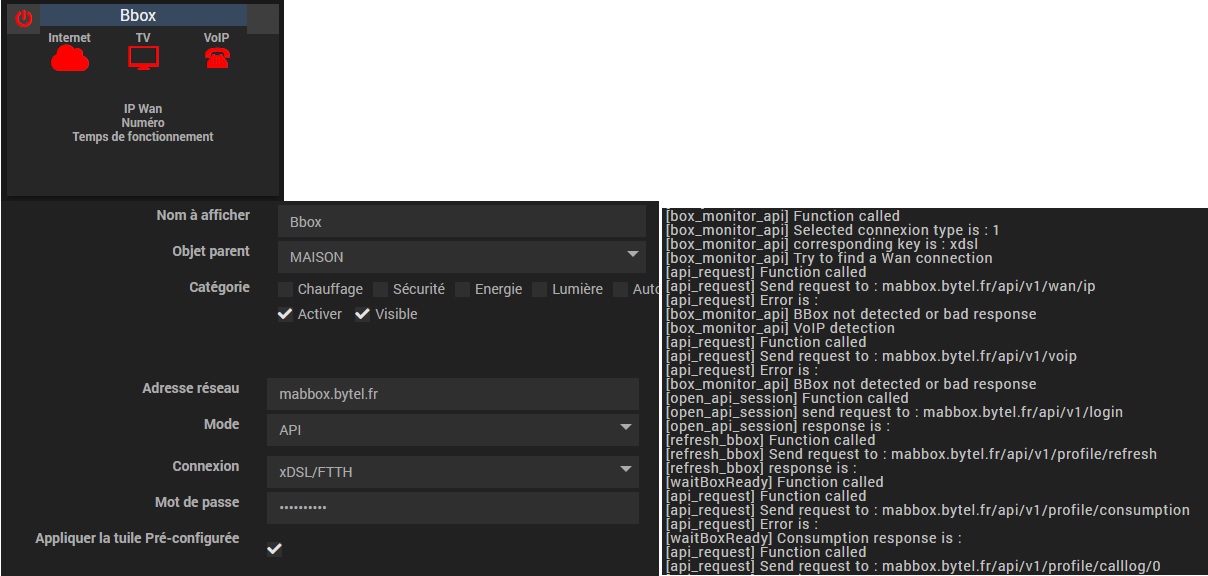This screenshot has height=576, width=1208.
Task: Click the Catégorie label
Action: tap(219, 287)
